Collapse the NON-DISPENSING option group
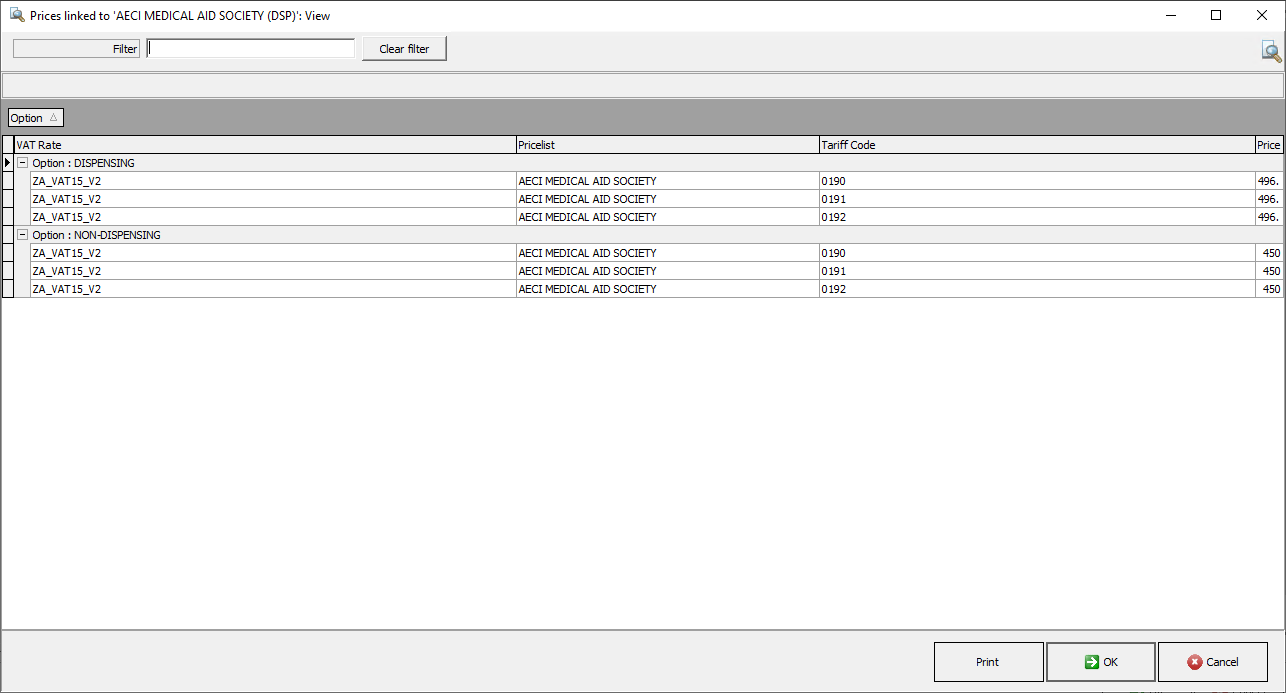This screenshot has height=693, width=1286. tap(23, 235)
